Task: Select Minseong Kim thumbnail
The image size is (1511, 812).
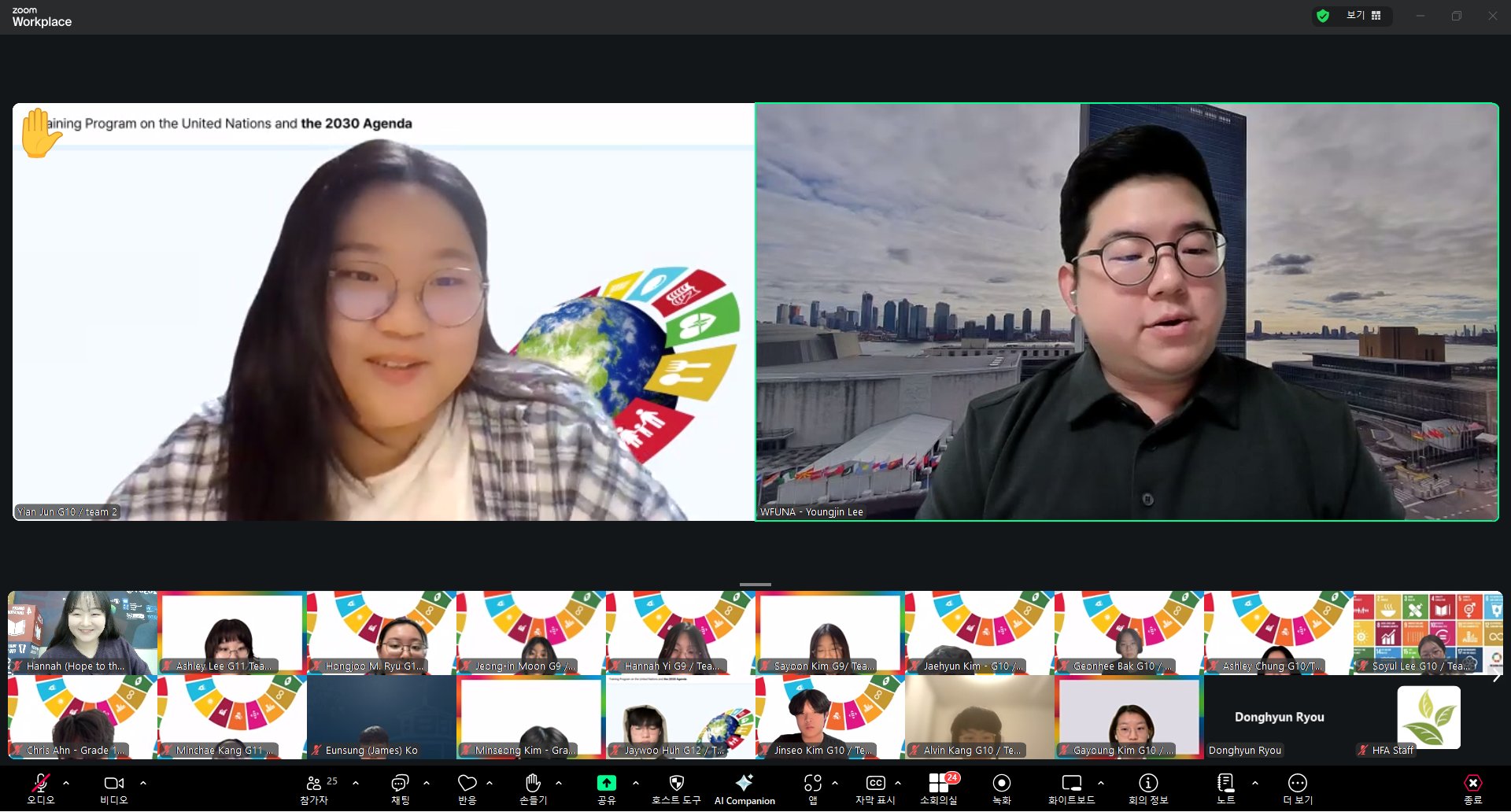Action: point(531,717)
